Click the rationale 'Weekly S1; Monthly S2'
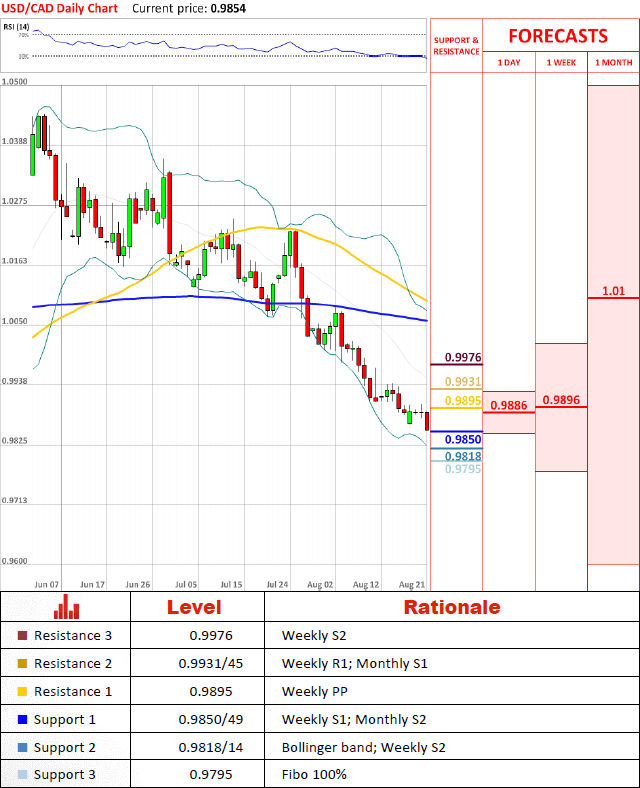This screenshot has height=788, width=640. (x=354, y=720)
